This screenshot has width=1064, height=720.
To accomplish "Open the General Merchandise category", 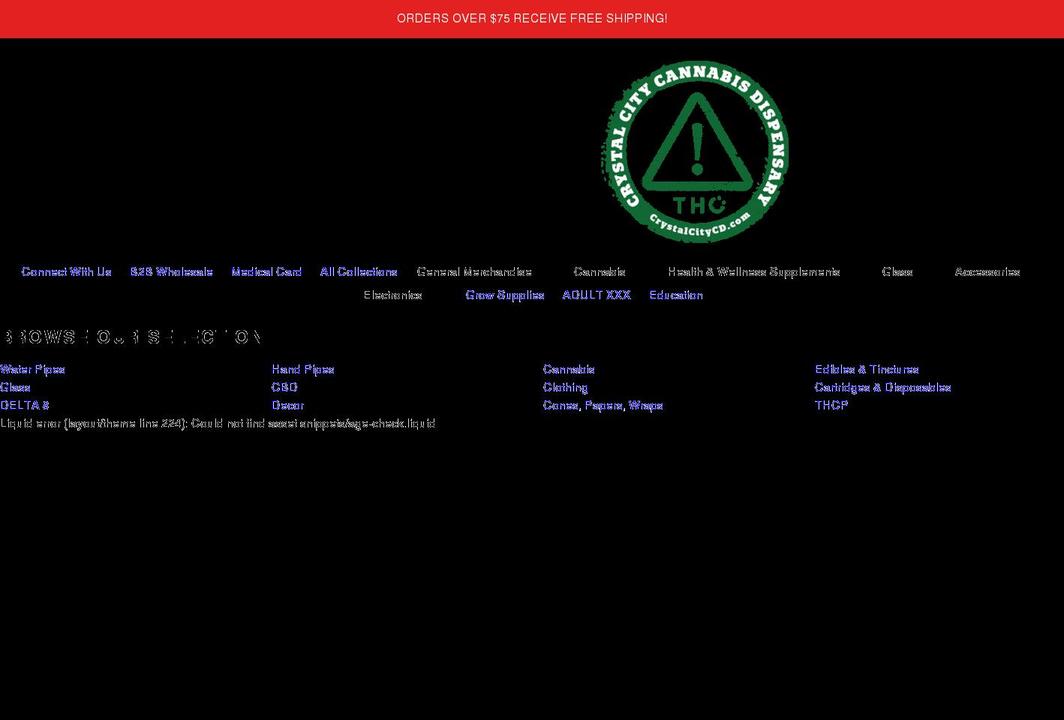I will coord(475,271).
